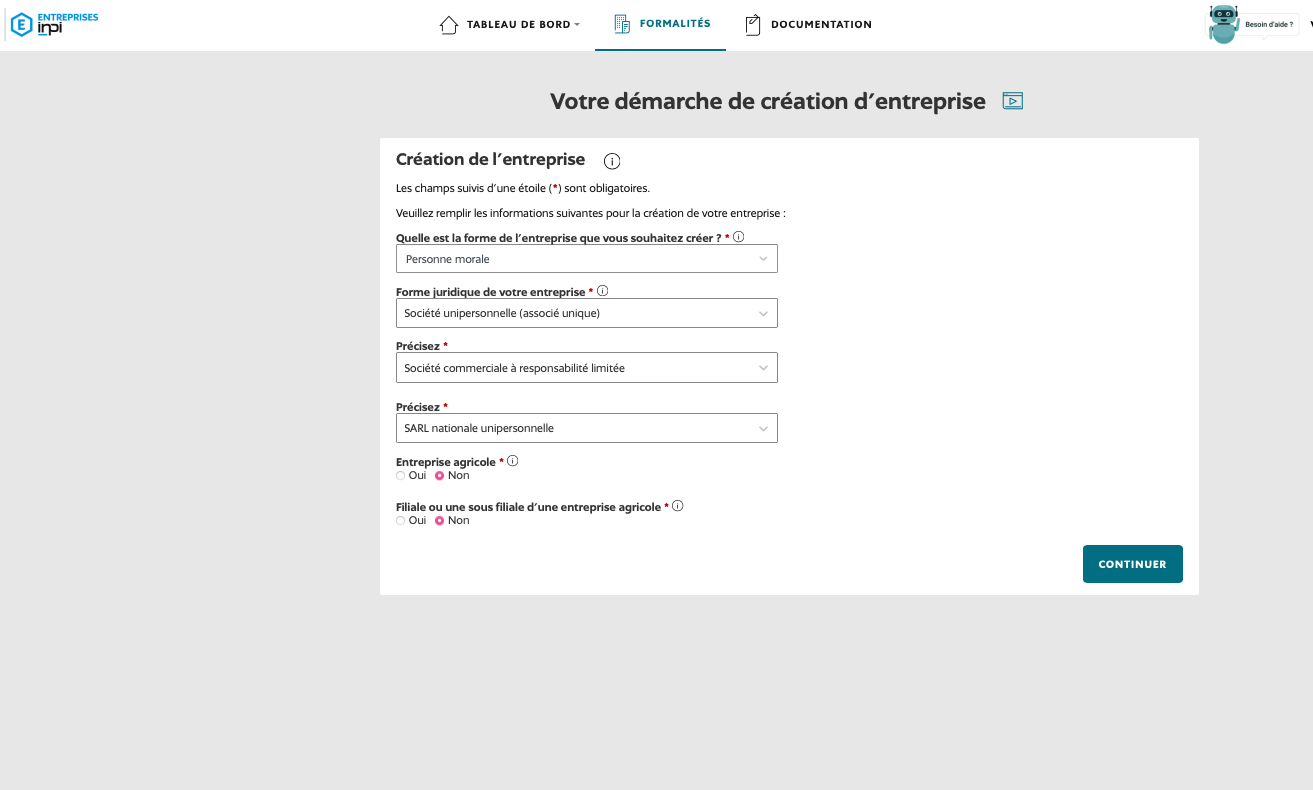Show info icon next to Forme juridique
1313x790 pixels.
(603, 291)
